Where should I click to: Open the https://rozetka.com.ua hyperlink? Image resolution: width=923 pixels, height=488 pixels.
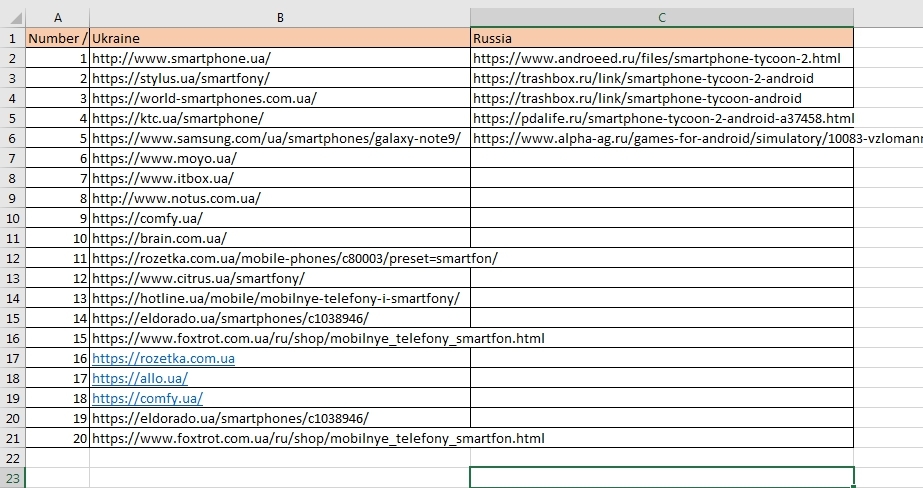163,358
